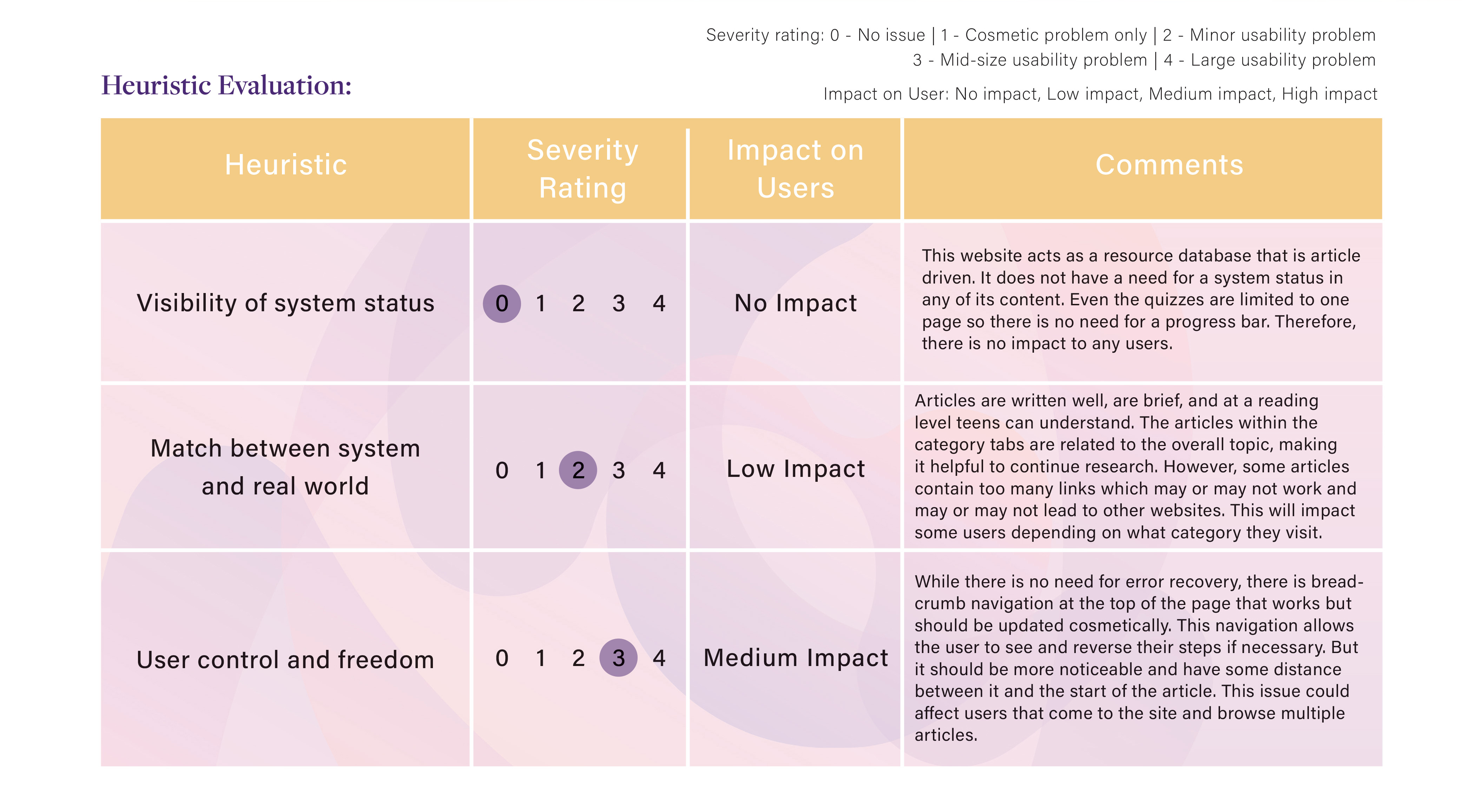Click the Heuristic column header

click(x=285, y=165)
